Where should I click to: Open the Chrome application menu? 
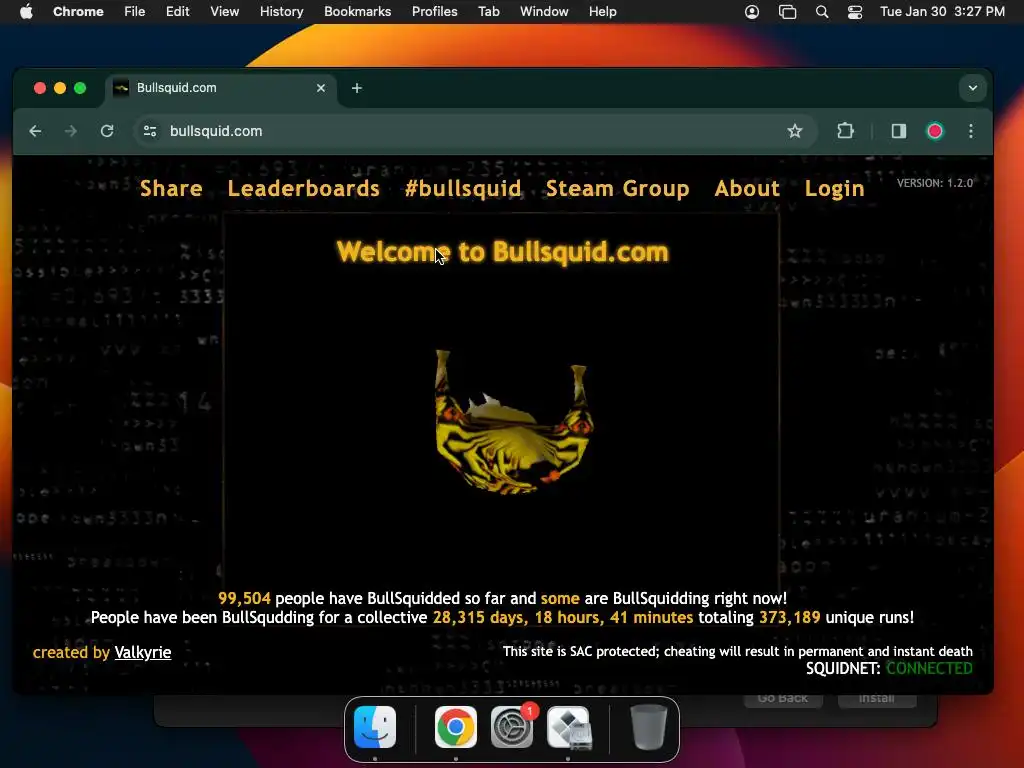(x=78, y=12)
